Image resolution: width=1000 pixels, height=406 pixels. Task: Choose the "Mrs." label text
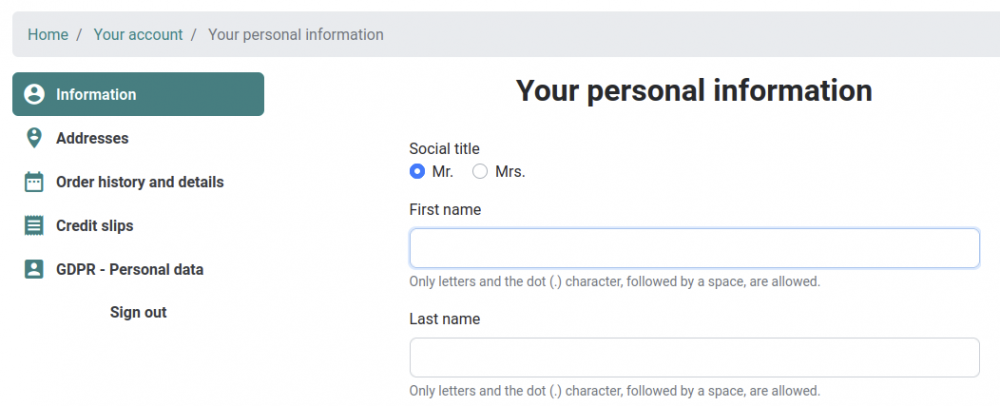tap(510, 172)
